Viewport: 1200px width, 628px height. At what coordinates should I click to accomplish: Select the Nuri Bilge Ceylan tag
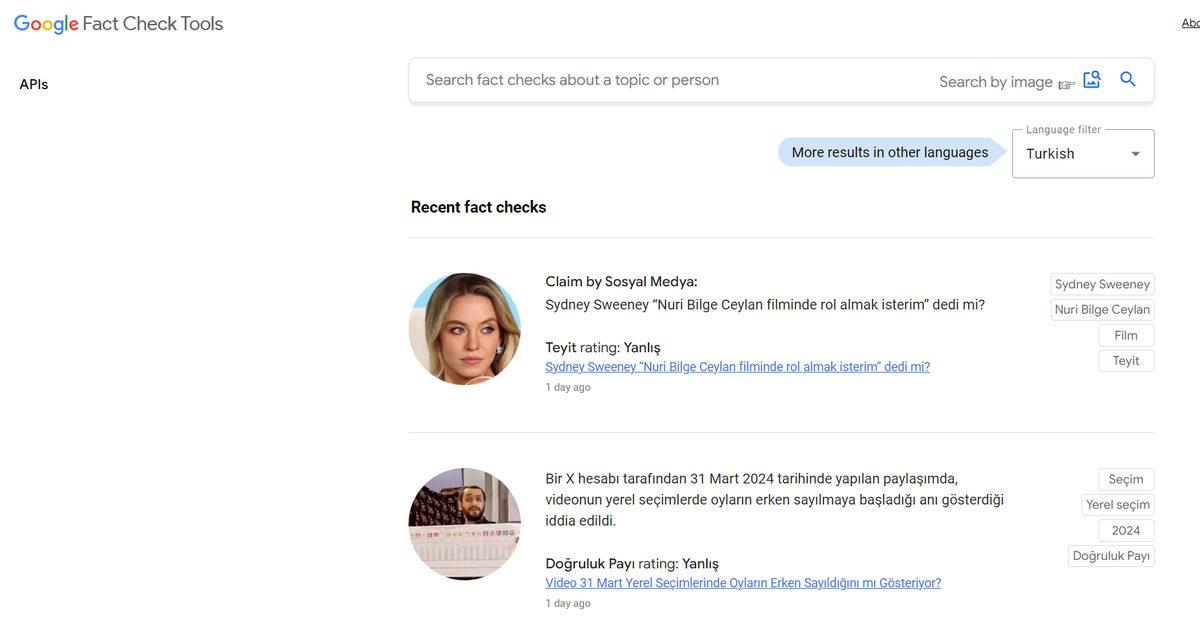point(1102,310)
